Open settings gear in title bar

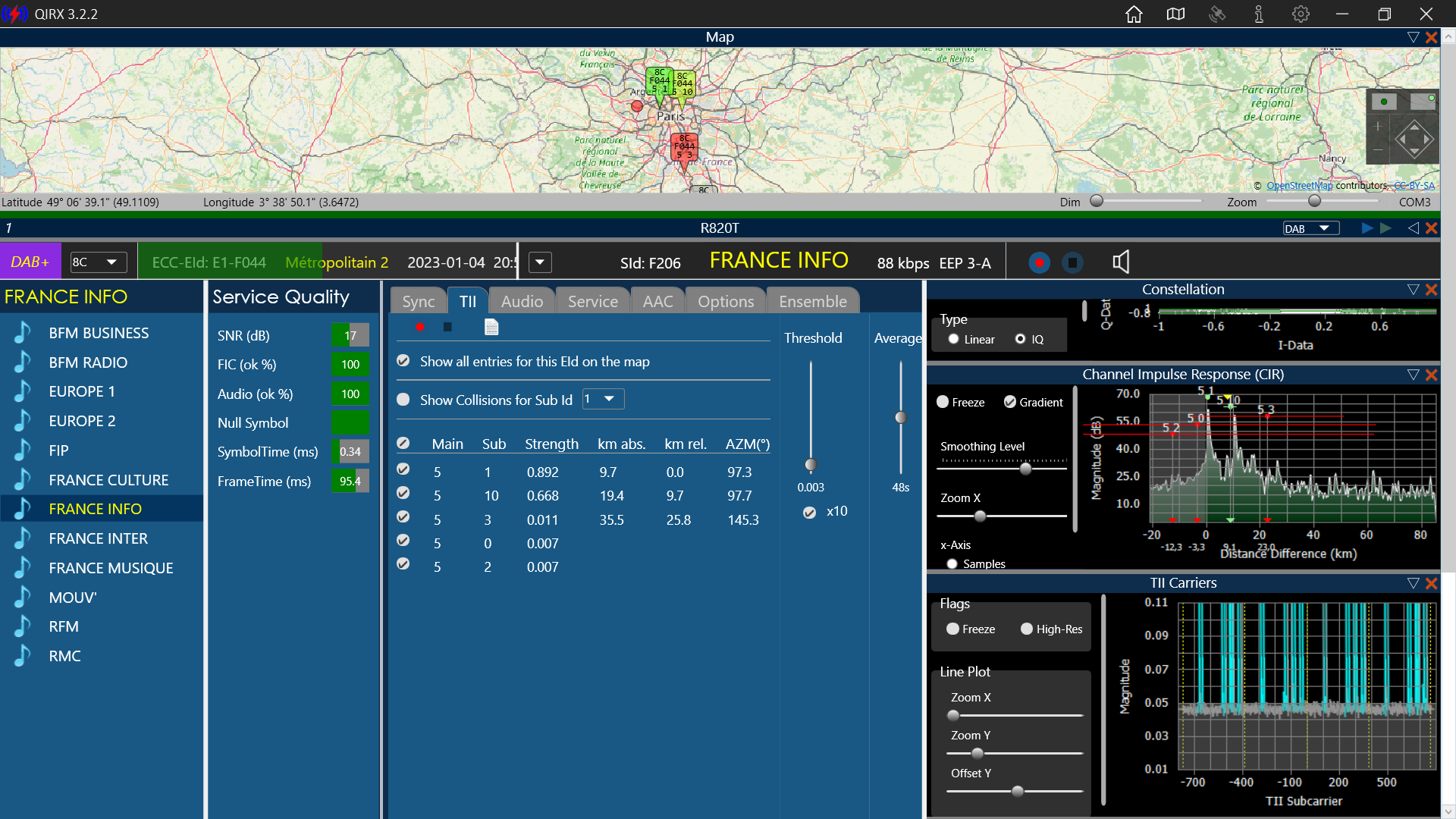[1301, 14]
